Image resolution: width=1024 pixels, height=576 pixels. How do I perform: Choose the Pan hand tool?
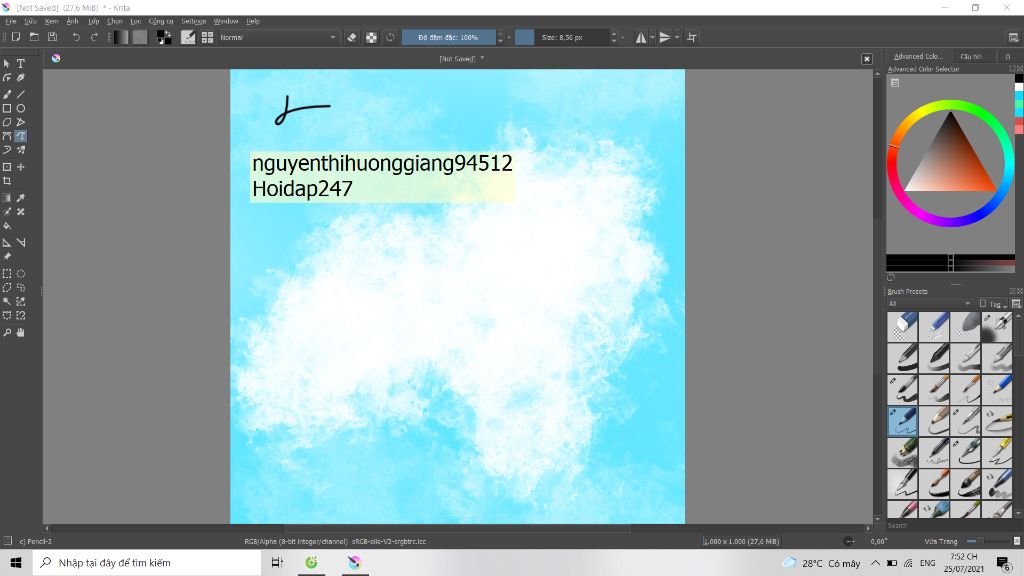pos(21,332)
